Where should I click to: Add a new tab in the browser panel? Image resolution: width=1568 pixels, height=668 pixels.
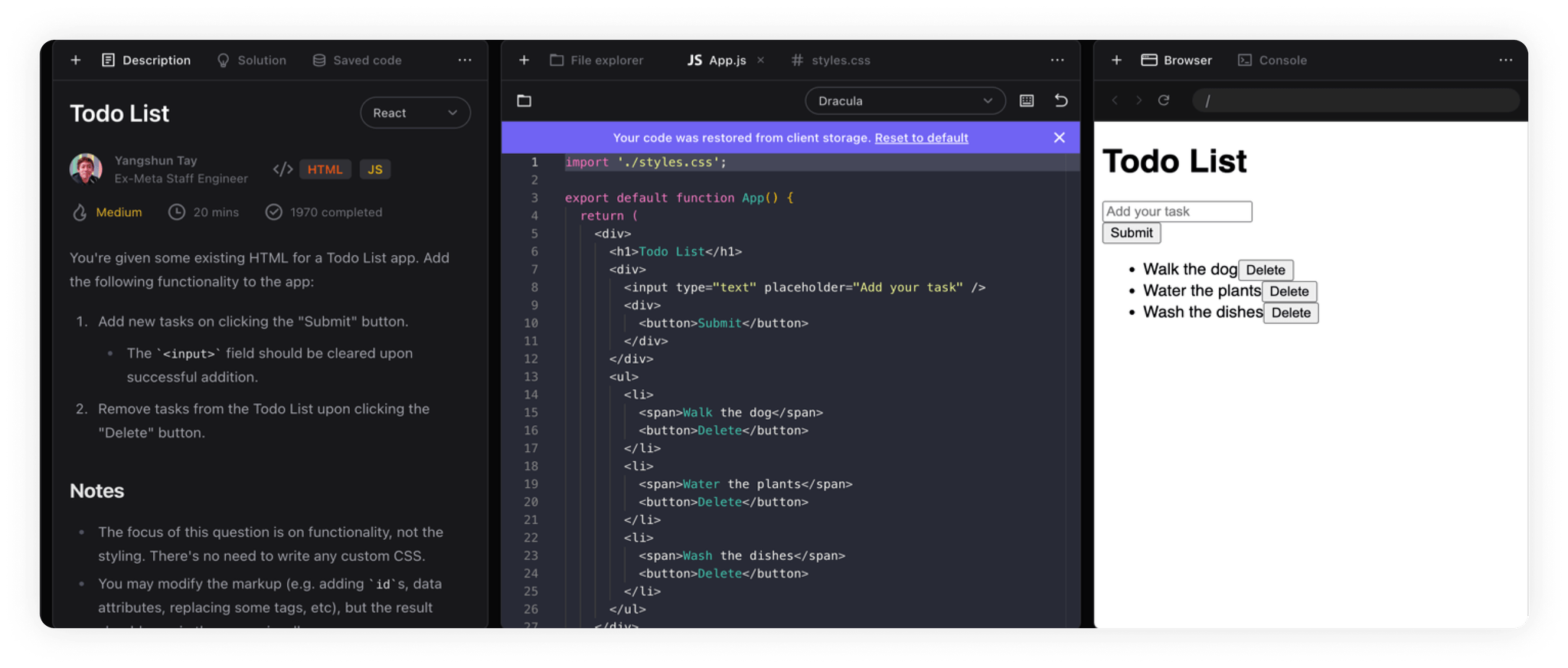pos(1116,60)
